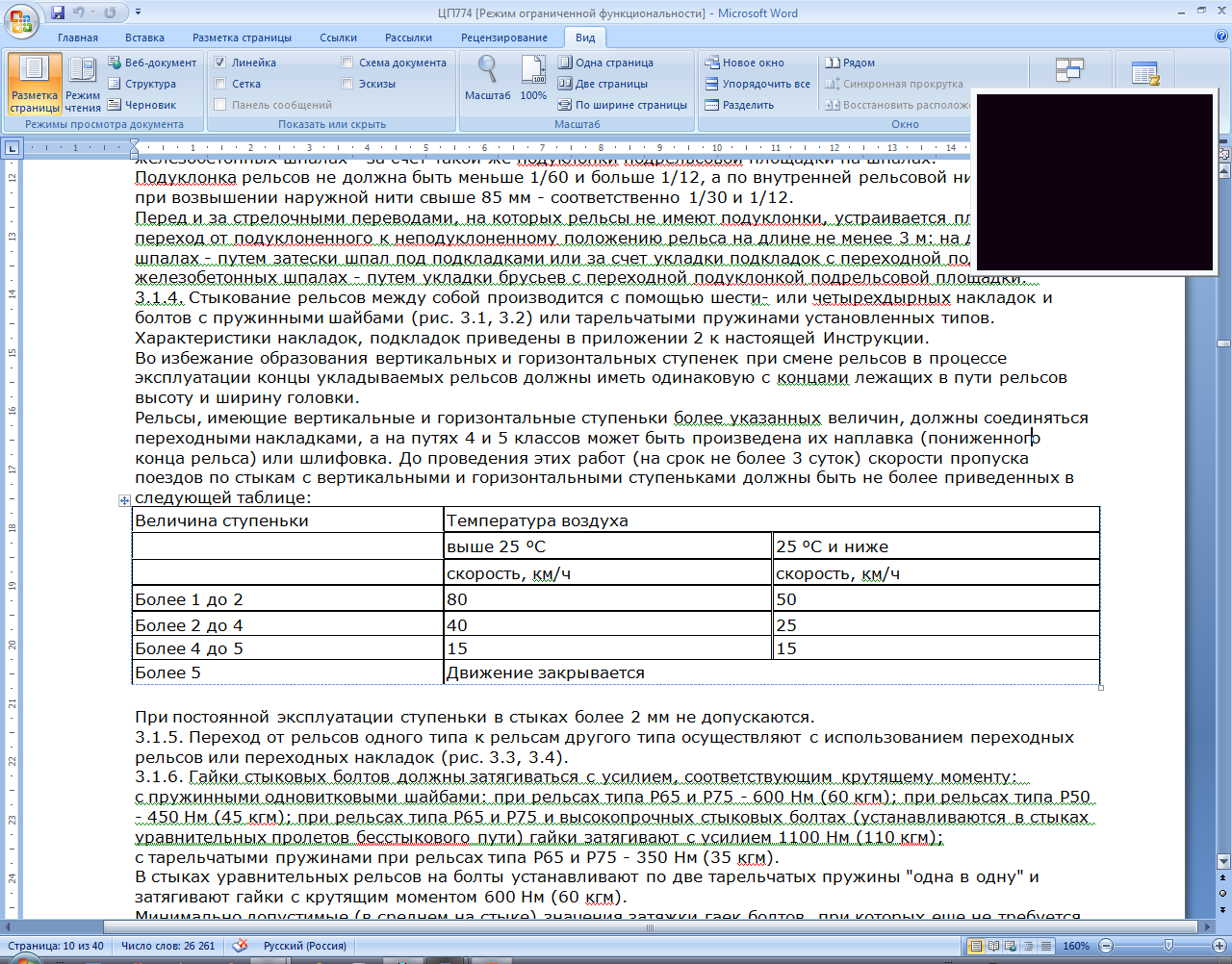This screenshot has height=964, width=1232.
Task: Click the tab selector at ruler corner
Action: (13, 147)
